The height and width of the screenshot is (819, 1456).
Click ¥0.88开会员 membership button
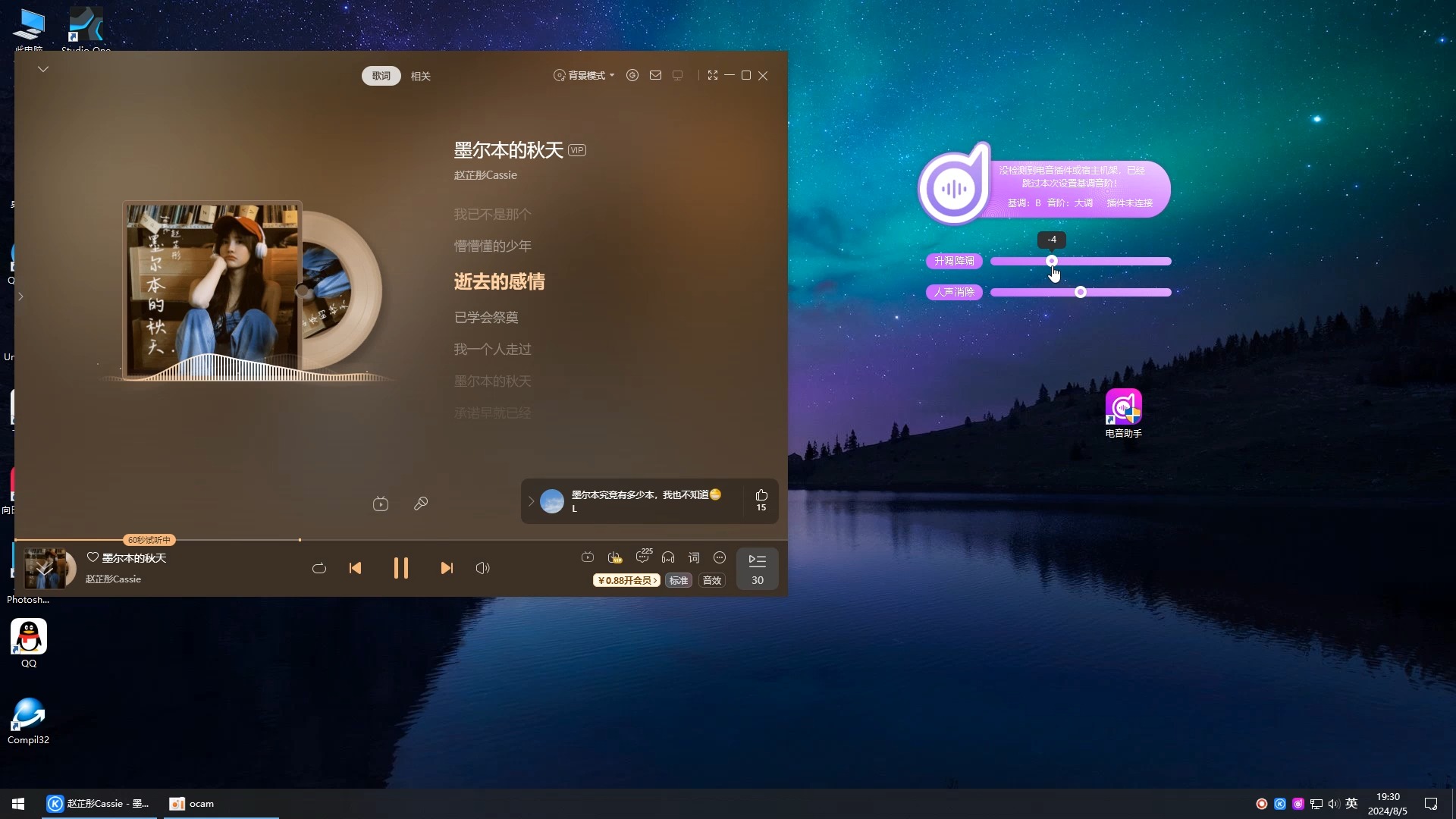[624, 580]
